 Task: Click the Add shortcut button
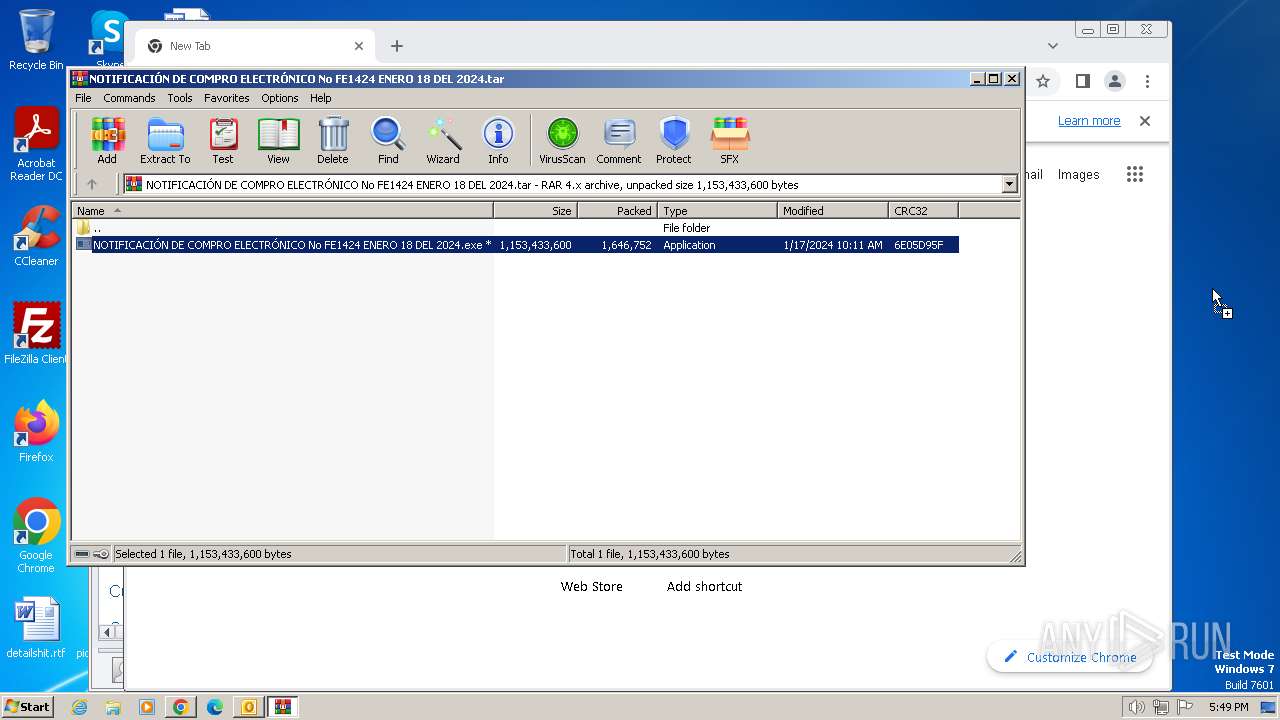tap(704, 586)
